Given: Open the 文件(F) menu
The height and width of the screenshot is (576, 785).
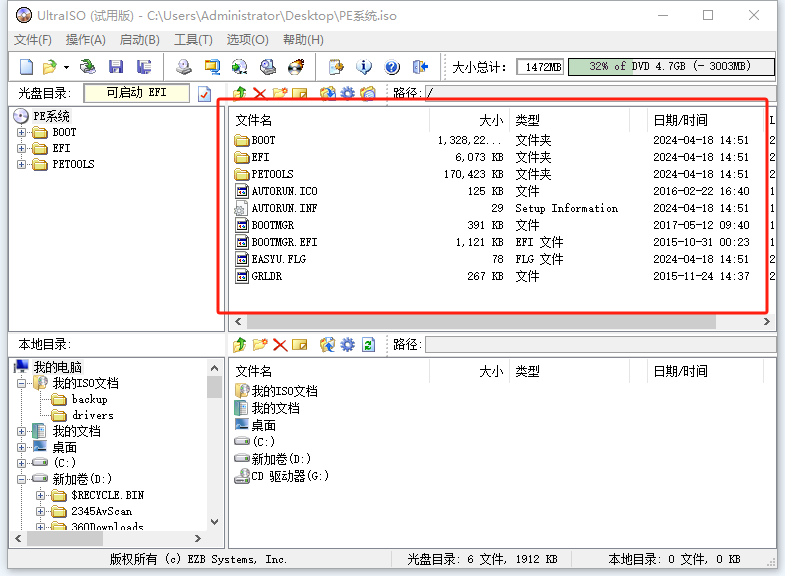Looking at the screenshot, I should (x=33, y=40).
